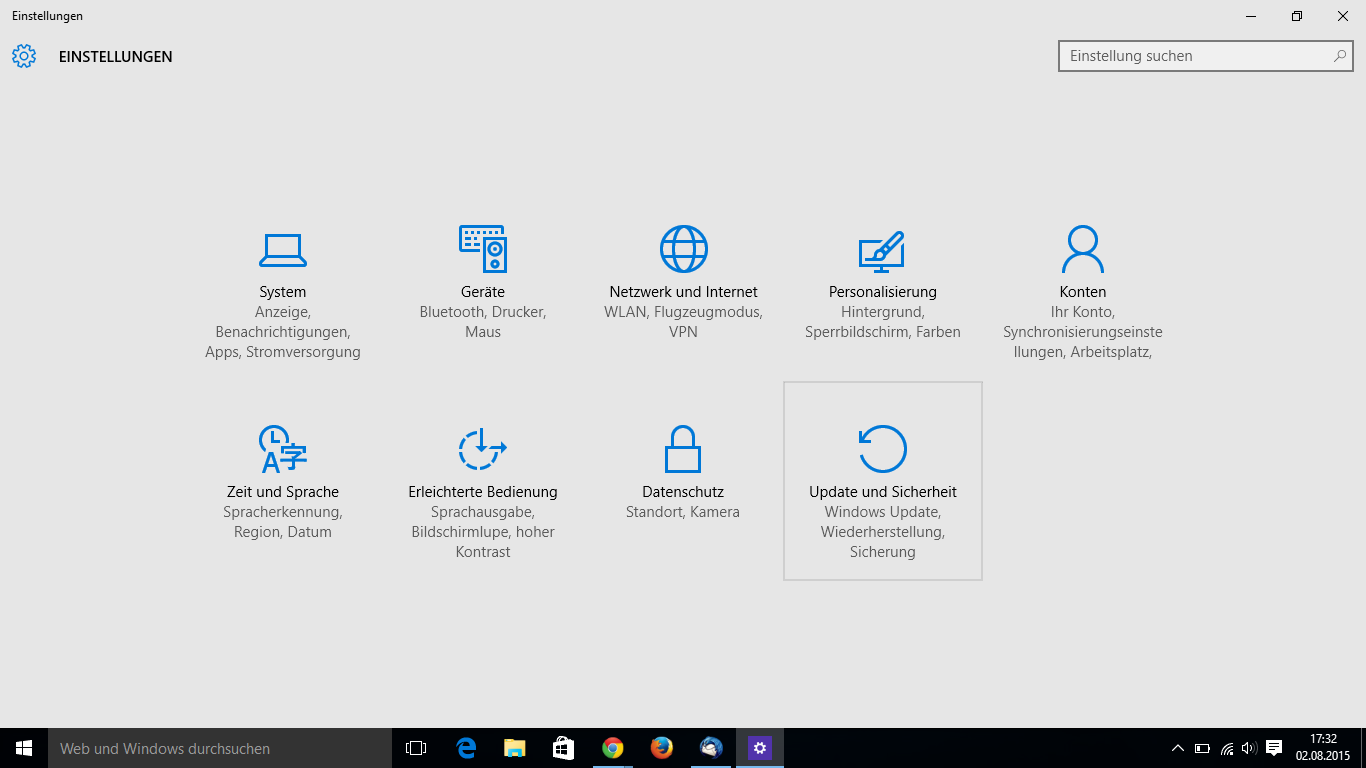Open Zeit und Sprache icon
The image size is (1366, 768).
click(x=283, y=449)
